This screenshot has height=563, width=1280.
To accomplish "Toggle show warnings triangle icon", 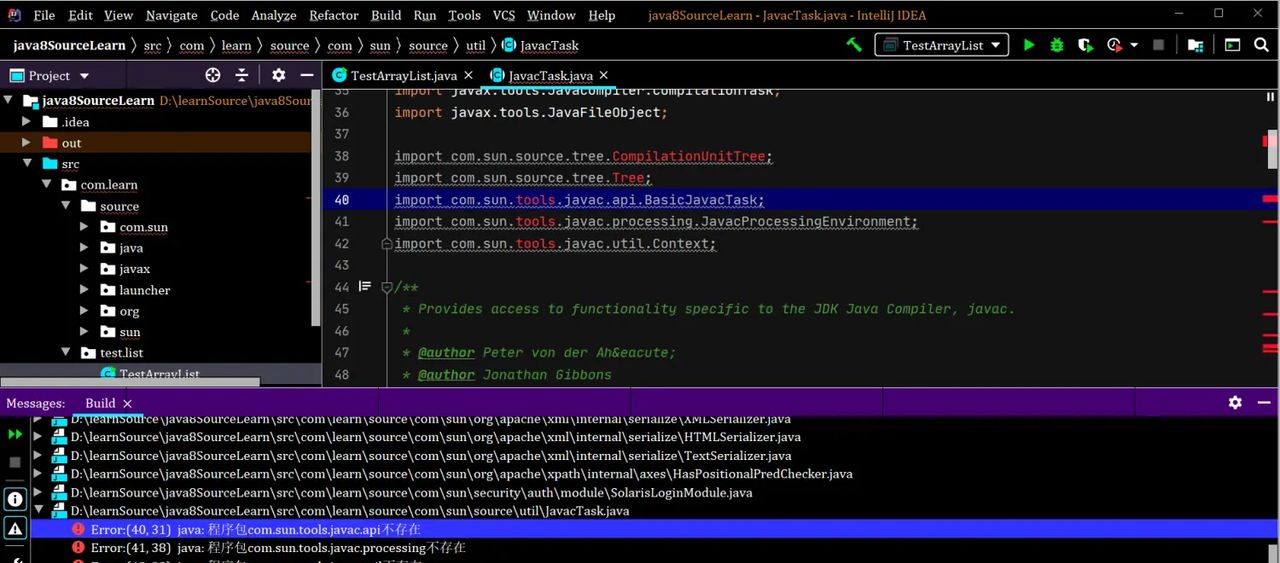I will (x=15, y=528).
